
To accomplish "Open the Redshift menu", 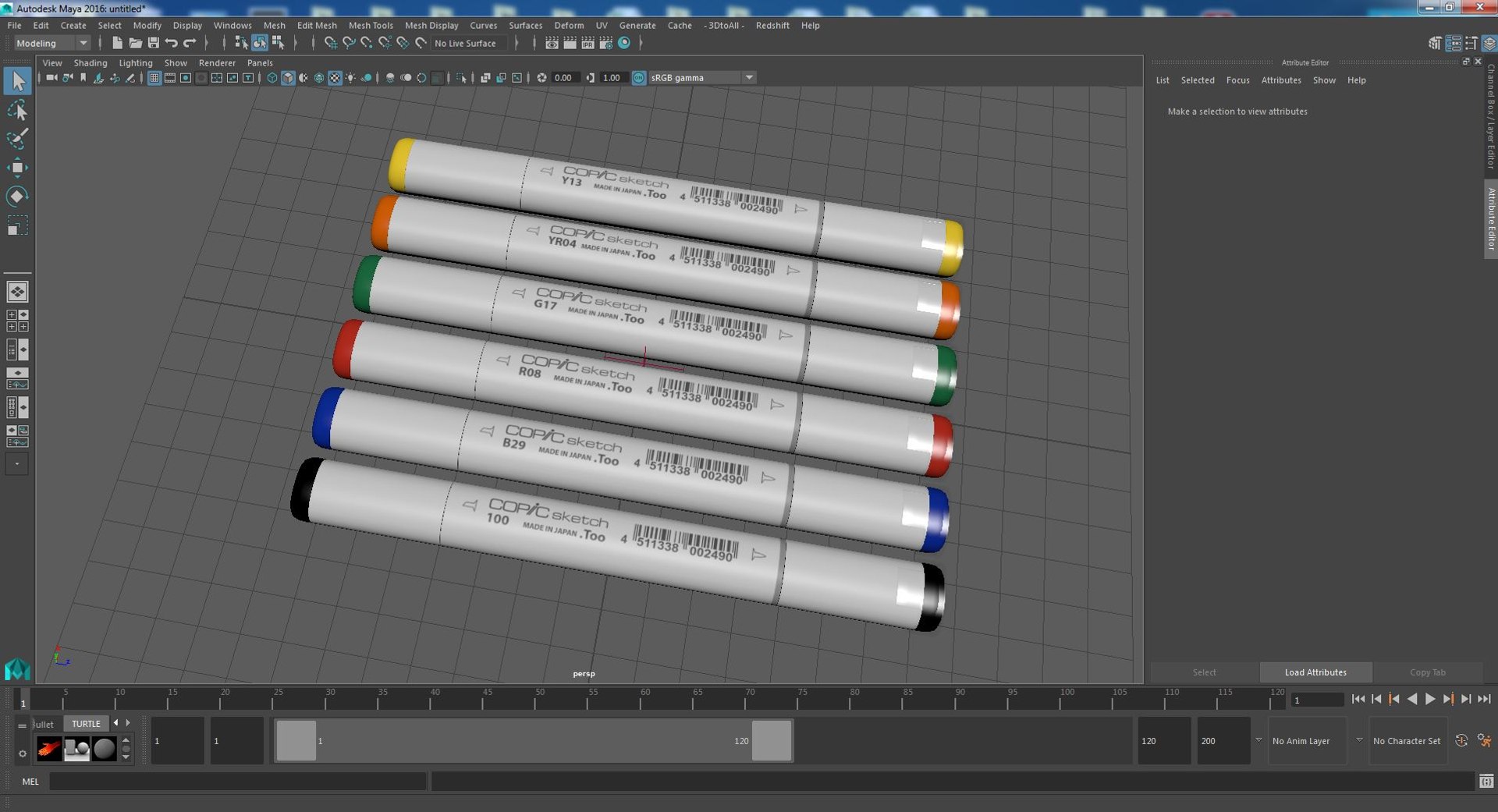I will point(772,26).
